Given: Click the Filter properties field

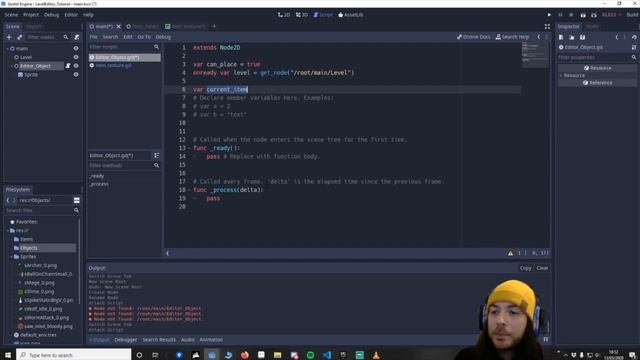Looking at the screenshot, I should pyautogui.click(x=597, y=58).
